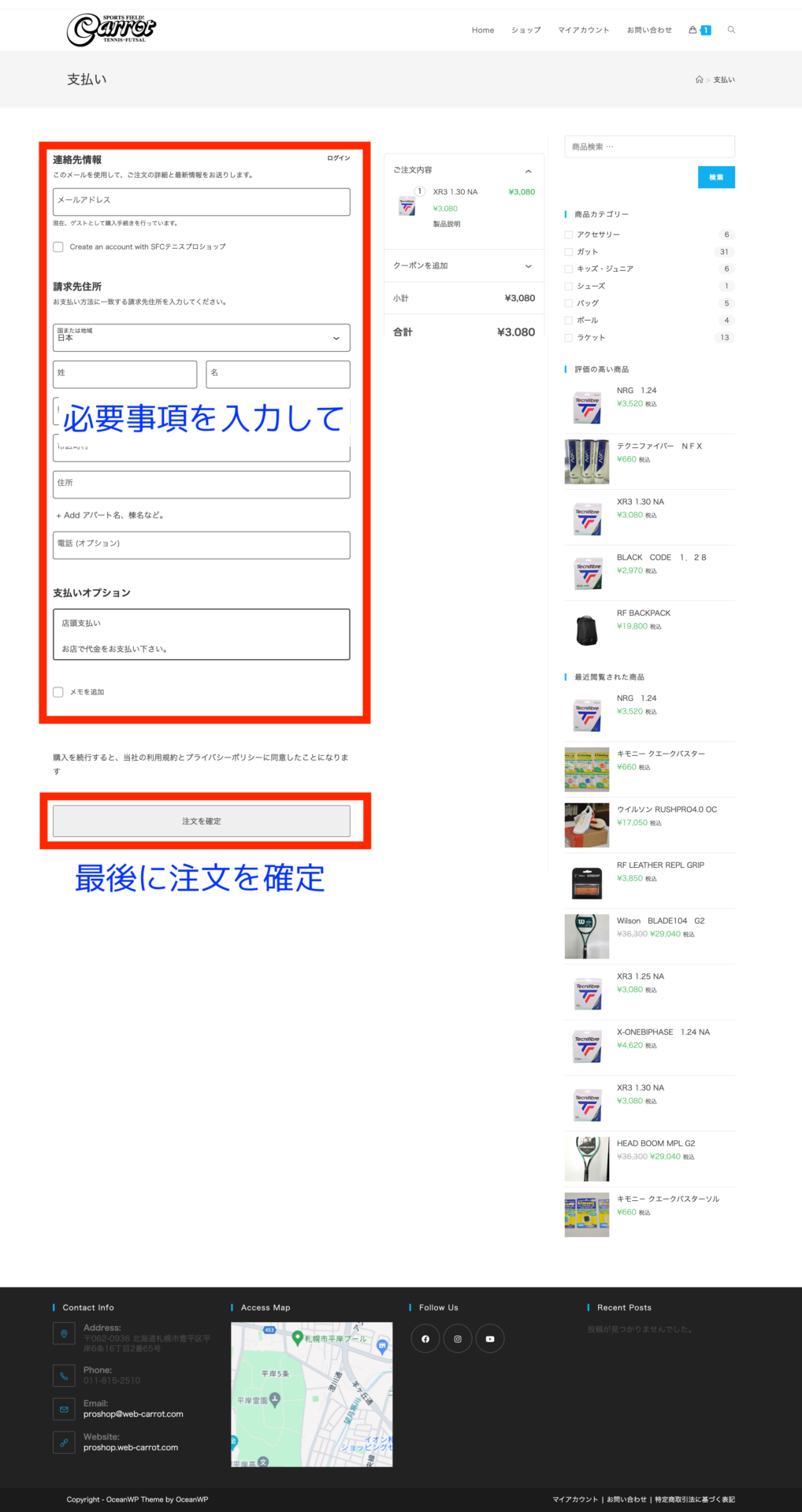802x1512 pixels.
Task: Click the footer email envelope icon
Action: point(64,1409)
